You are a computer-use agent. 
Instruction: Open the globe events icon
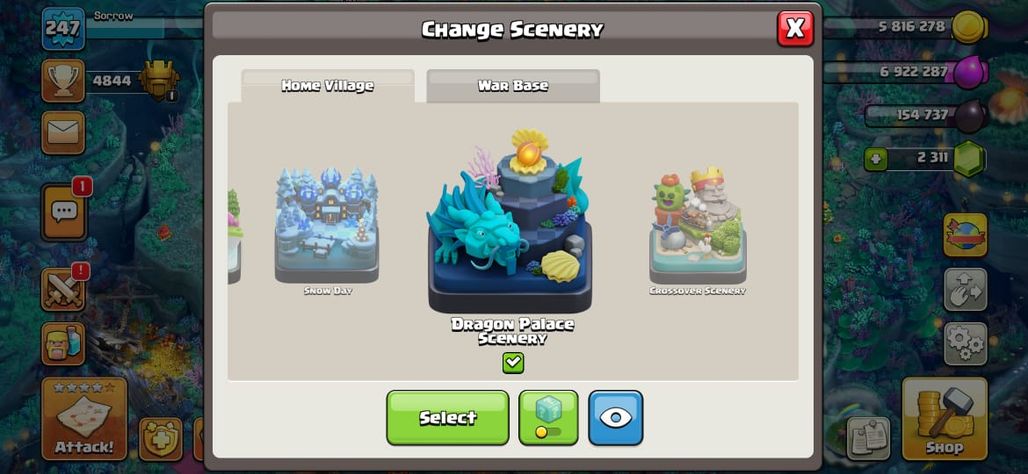pyautogui.click(x=965, y=235)
